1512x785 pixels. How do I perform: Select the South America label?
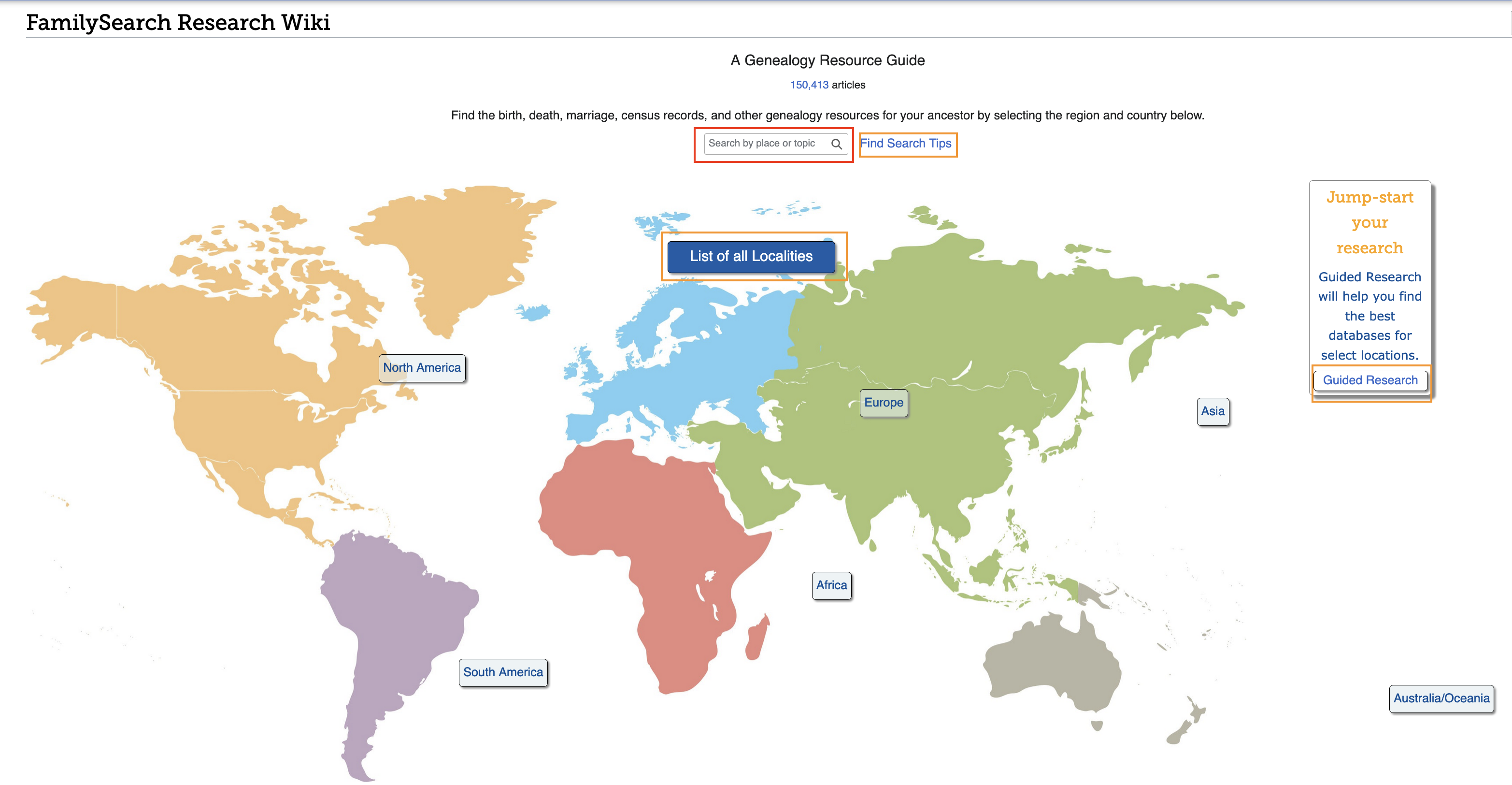[x=502, y=672]
